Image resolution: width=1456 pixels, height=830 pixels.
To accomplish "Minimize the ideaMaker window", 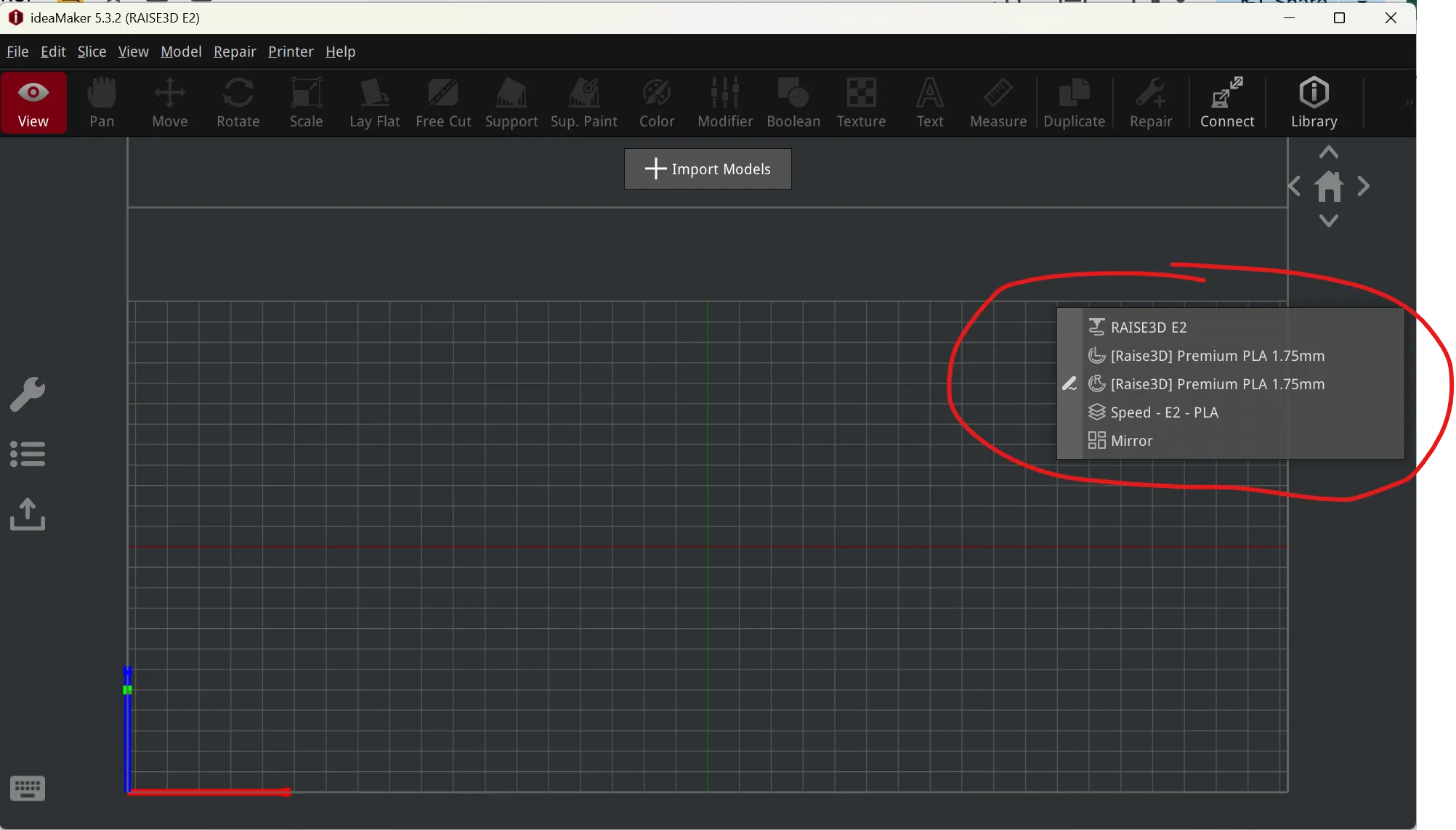I will point(1290,18).
